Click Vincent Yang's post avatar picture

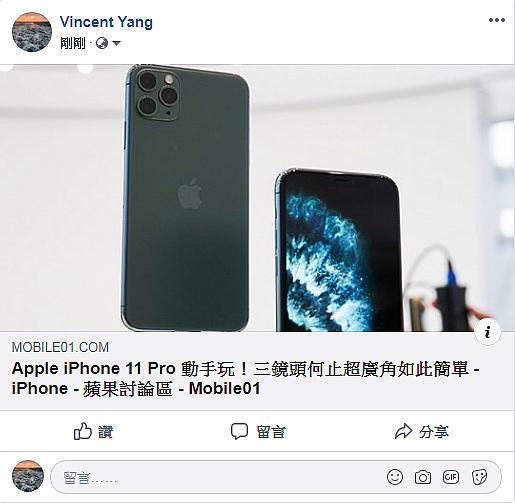click(x=32, y=32)
